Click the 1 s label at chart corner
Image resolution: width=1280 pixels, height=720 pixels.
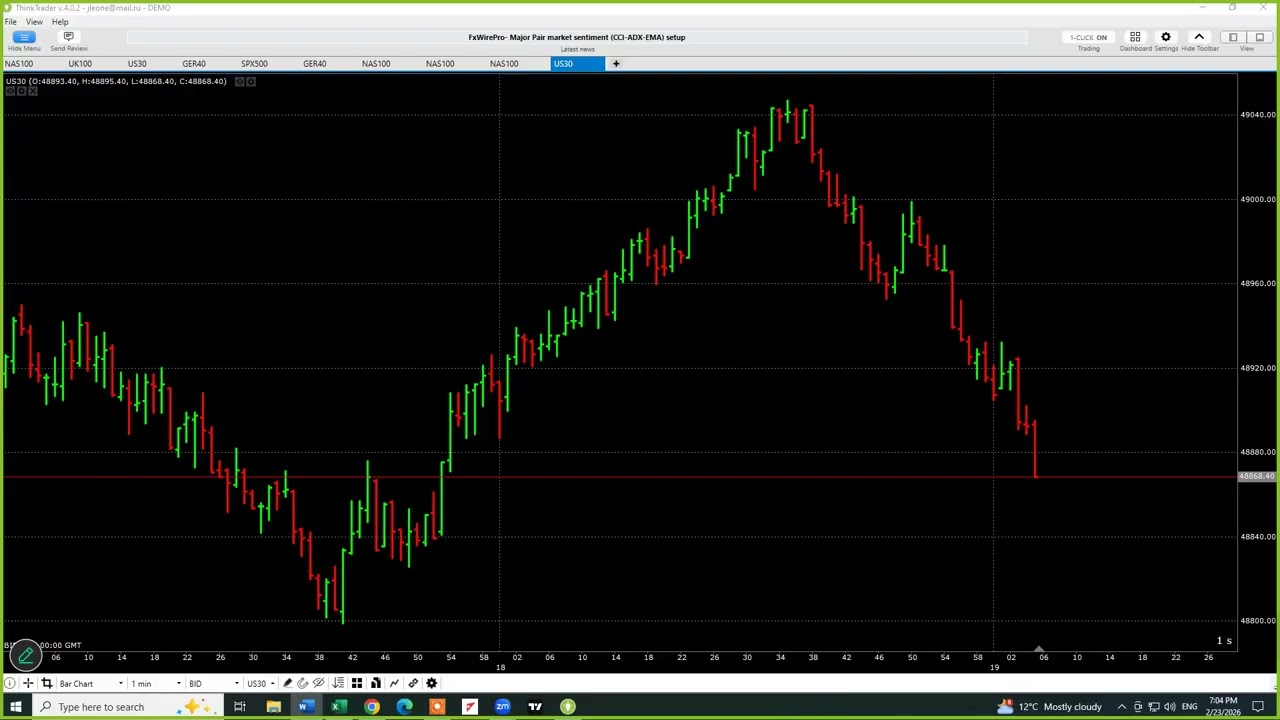pyautogui.click(x=1224, y=641)
